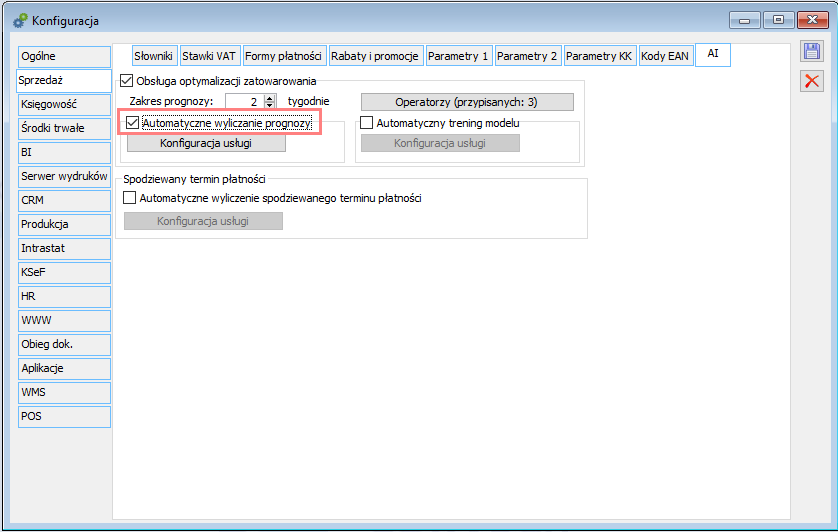The height and width of the screenshot is (532, 838).
Task: Open the Księgowość section
Action: (64, 105)
